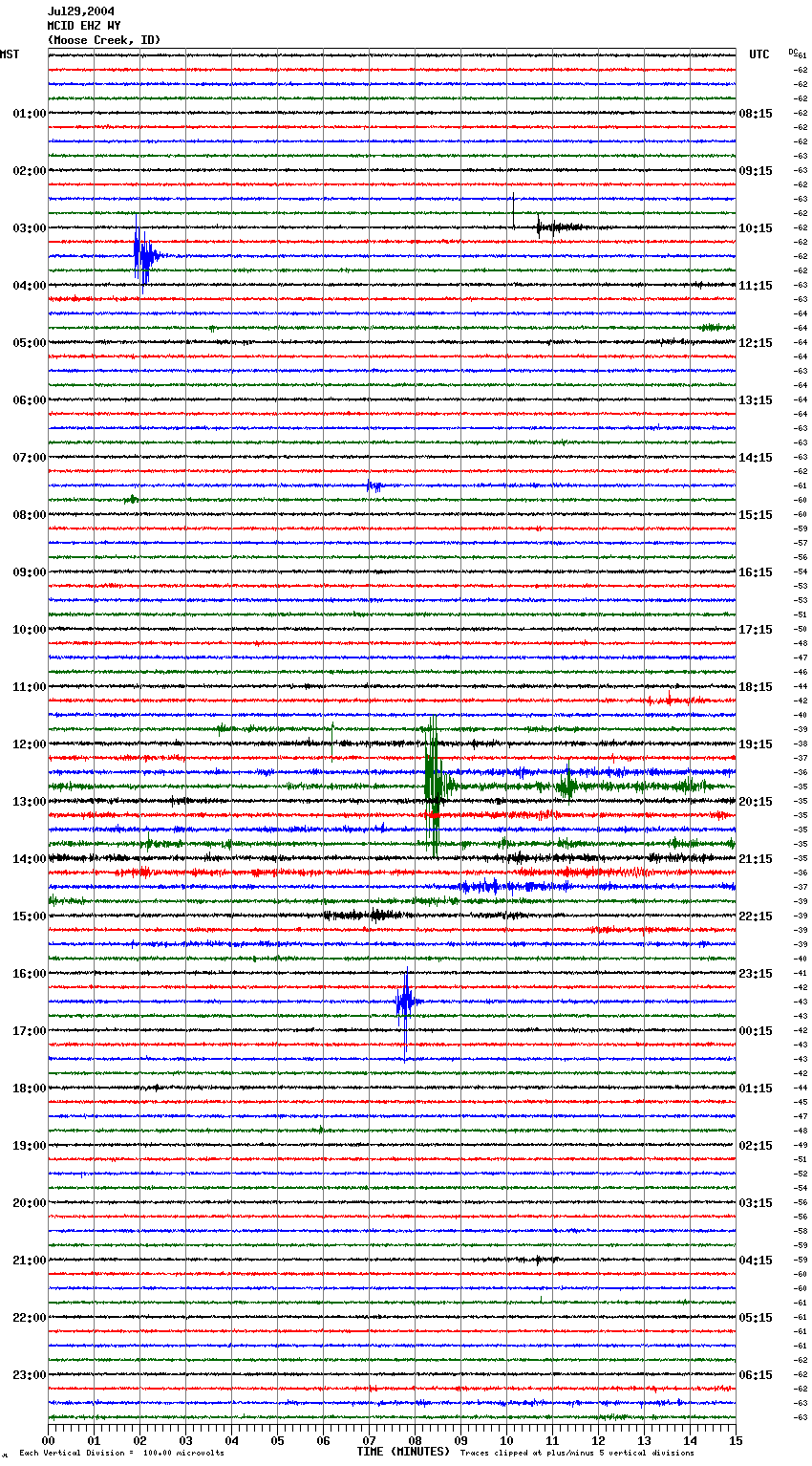This screenshot has height=1466, width=812.
Task: Select the station code MCID EHZ WY
Action: coord(84,26)
